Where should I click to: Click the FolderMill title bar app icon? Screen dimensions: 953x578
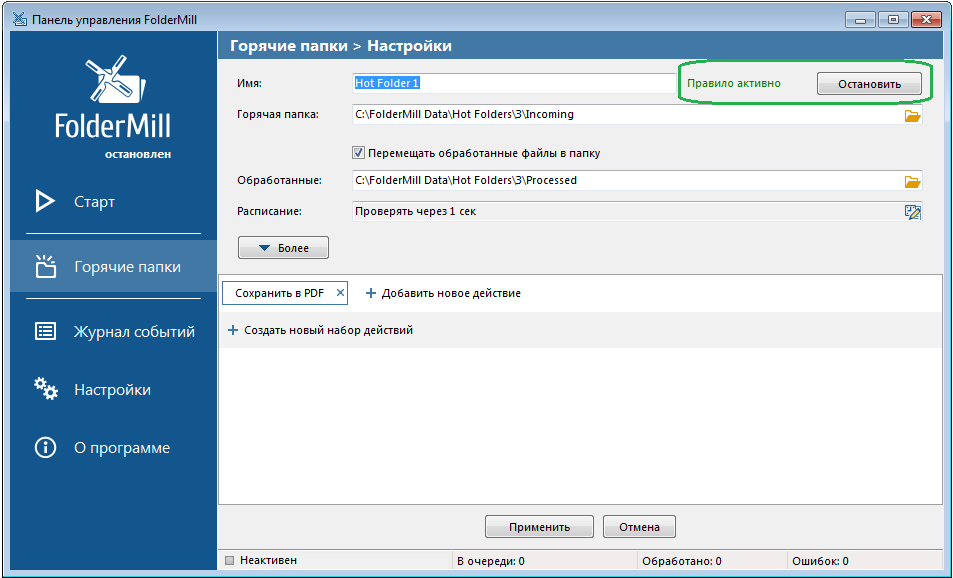pyautogui.click(x=19, y=19)
